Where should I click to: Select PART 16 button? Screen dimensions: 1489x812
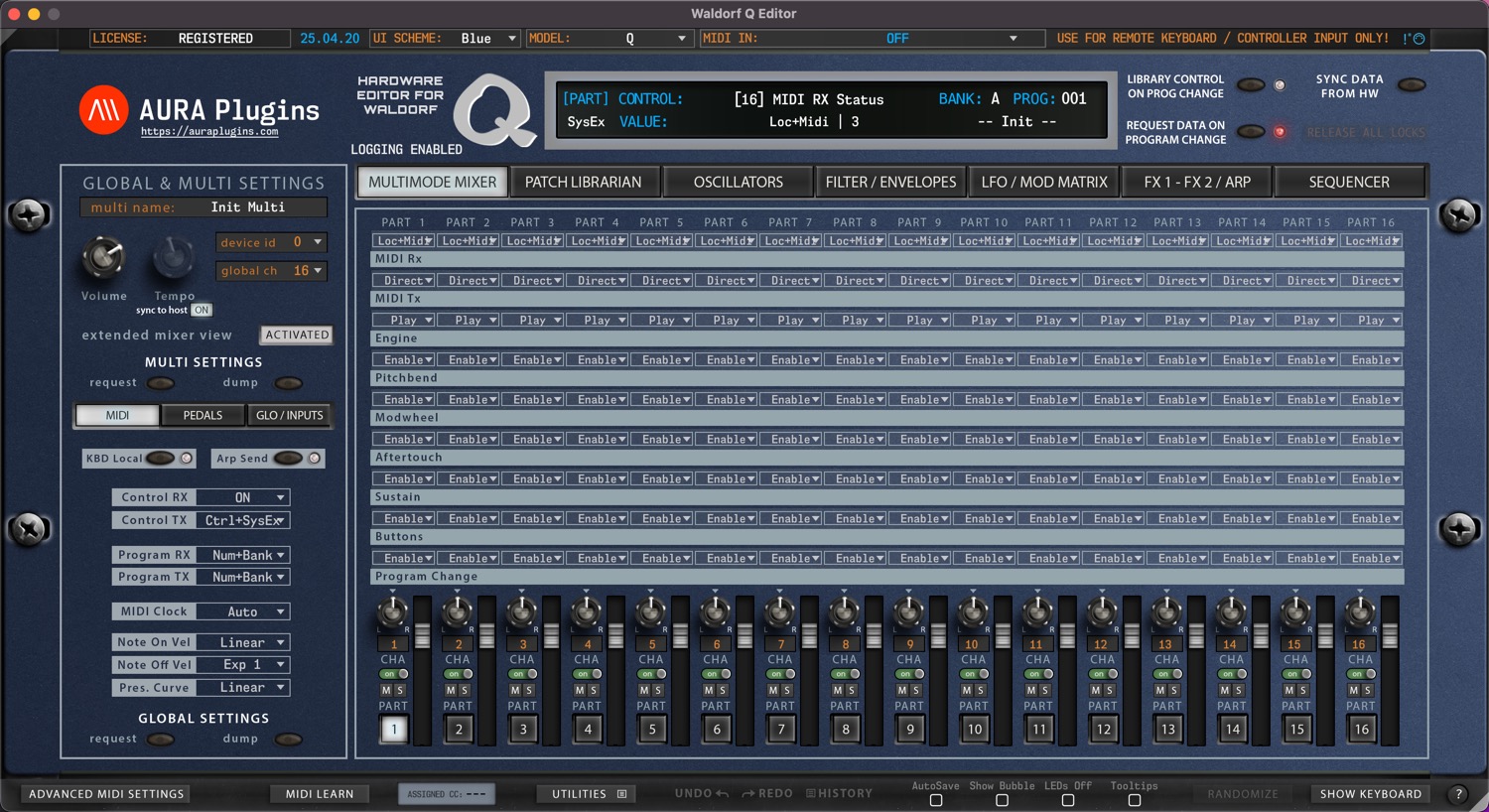pos(1362,729)
